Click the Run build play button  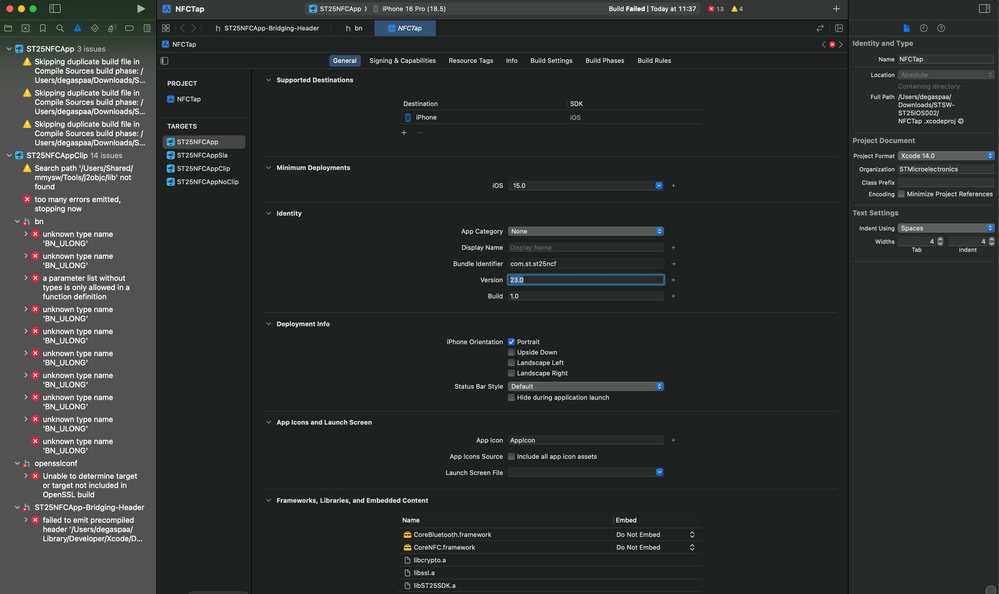(x=140, y=9)
